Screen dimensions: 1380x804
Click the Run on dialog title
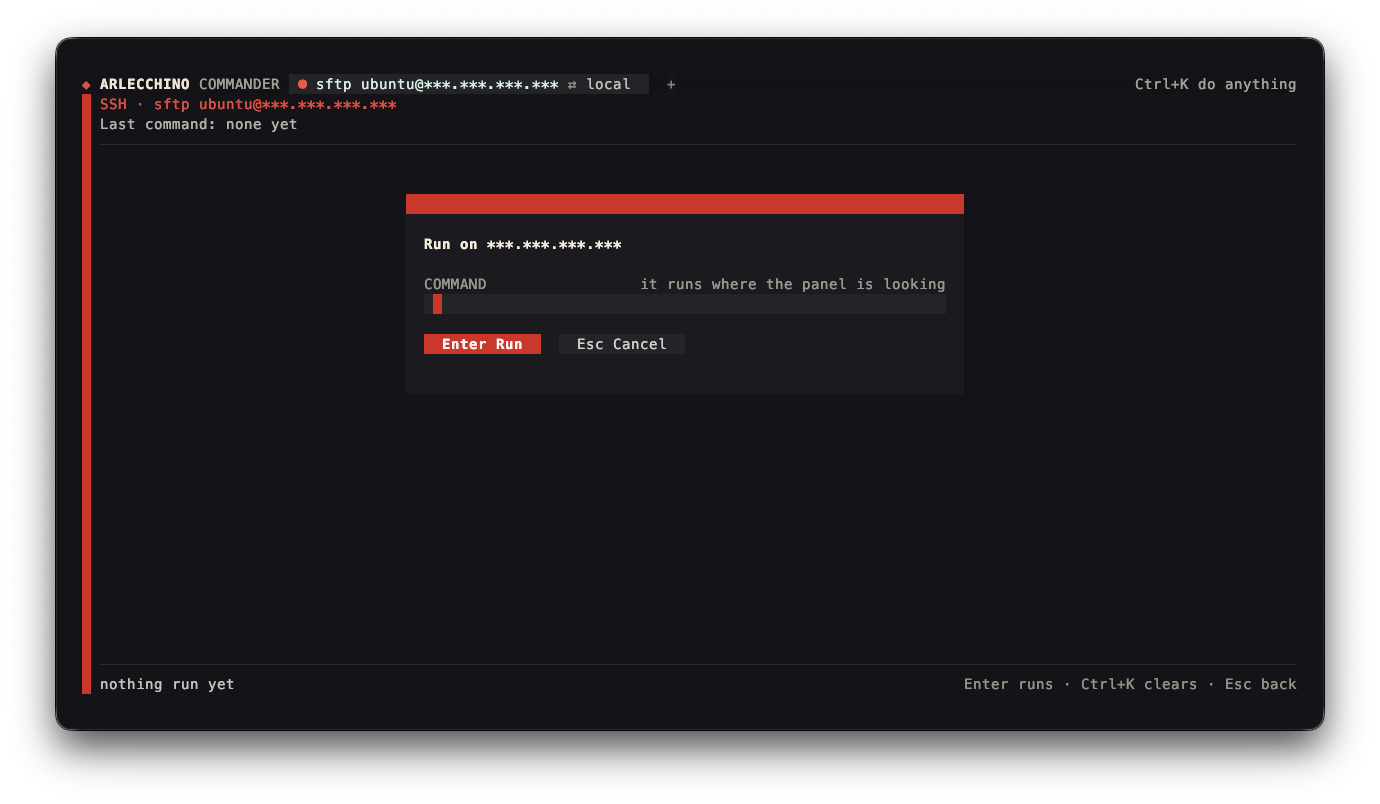coord(523,245)
